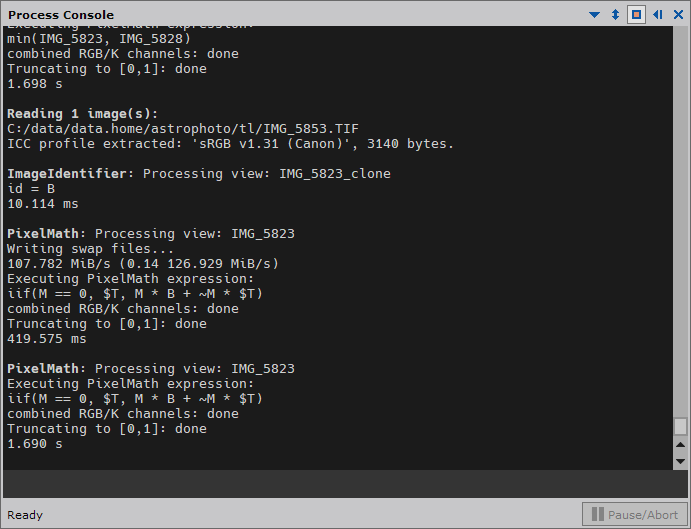Click the first bold PixelMath heading

(x=43, y=234)
